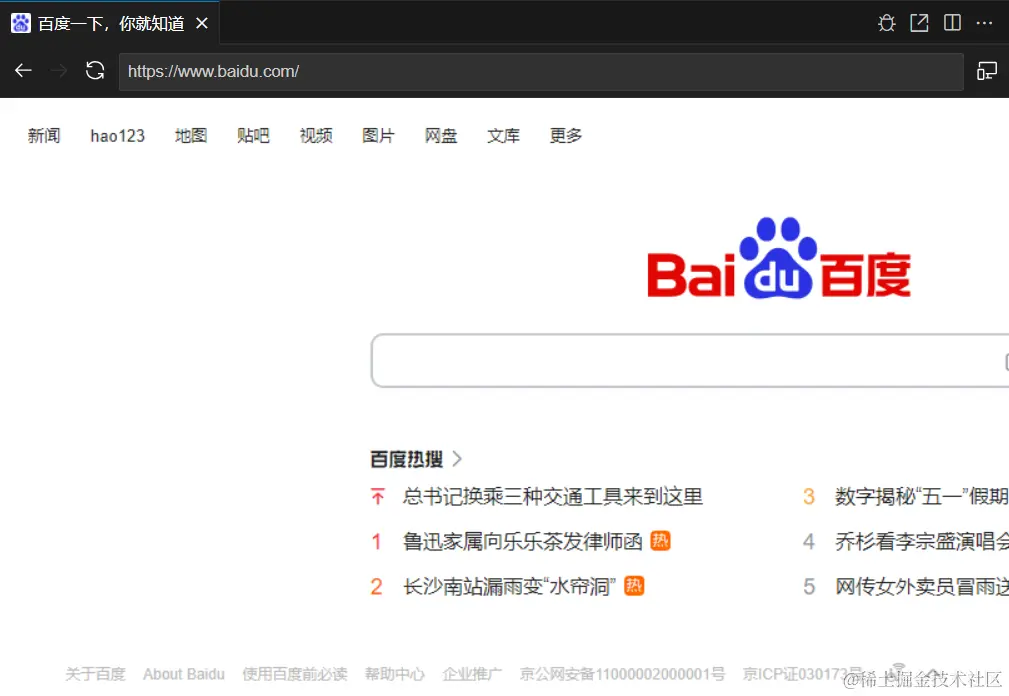The image size is (1009, 696).
Task: Click the split editor icon
Action: [x=952, y=24]
